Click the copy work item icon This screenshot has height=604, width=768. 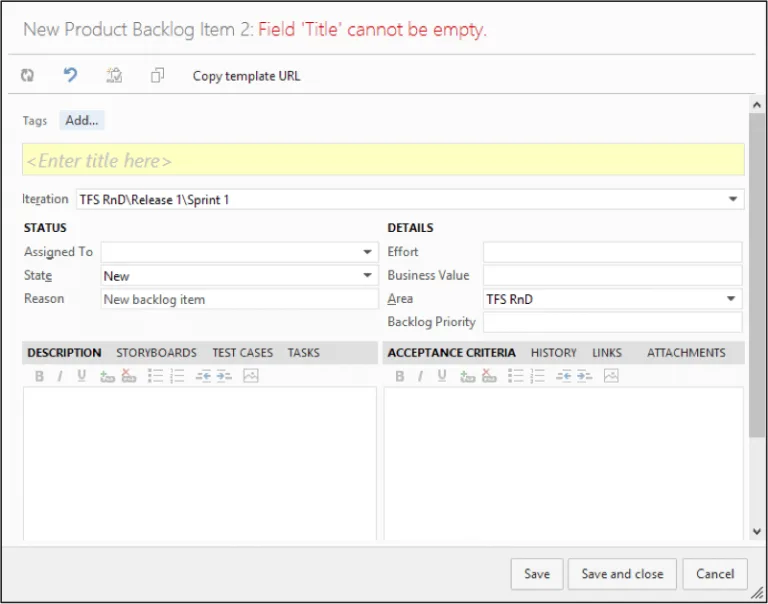pyautogui.click(x=157, y=75)
